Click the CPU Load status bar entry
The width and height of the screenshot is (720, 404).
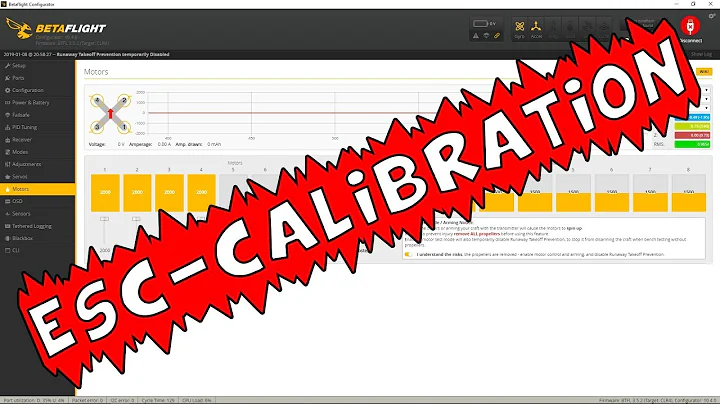pyautogui.click(x=197, y=400)
